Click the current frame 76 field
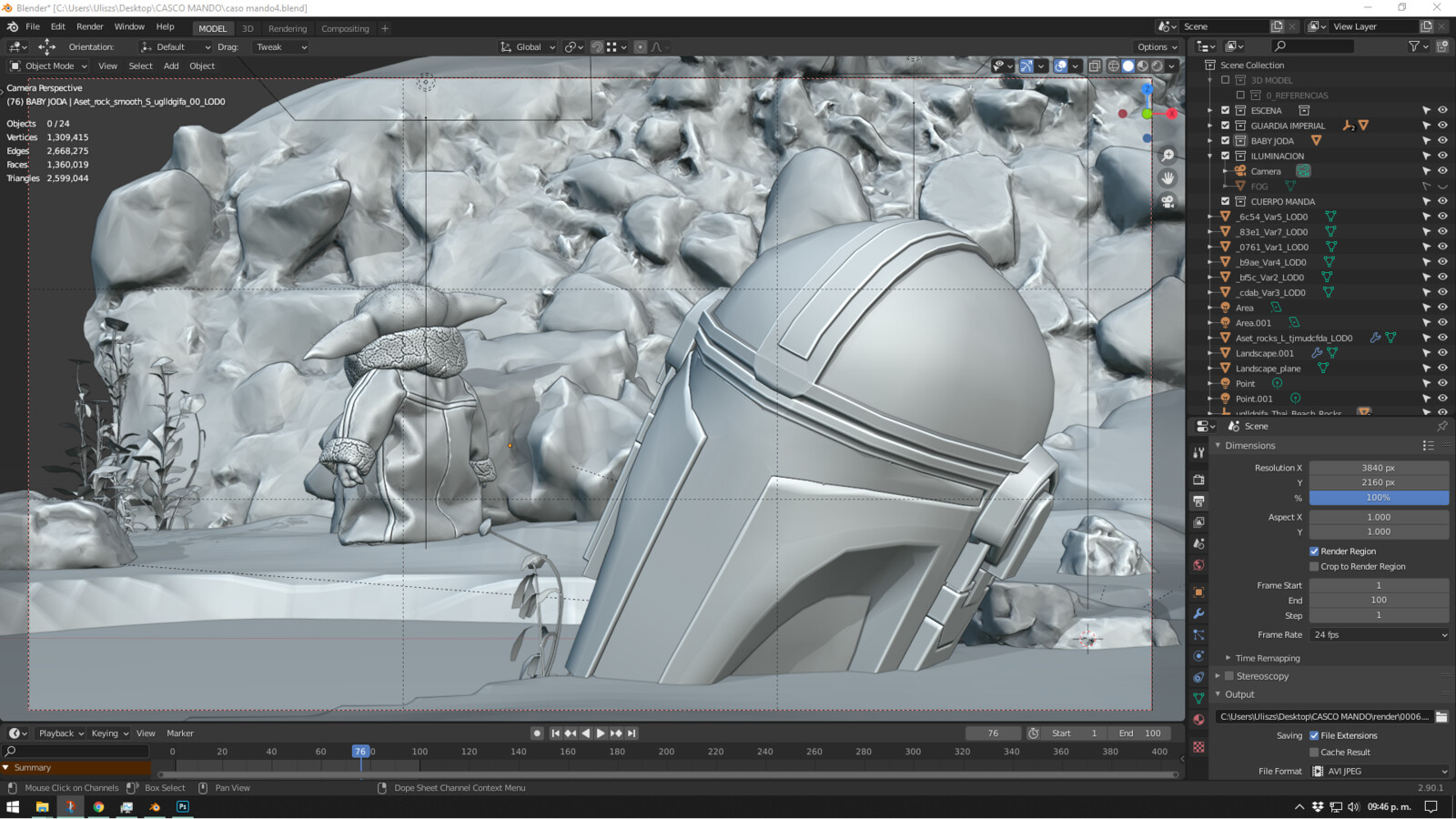1456x819 pixels. pos(993,733)
